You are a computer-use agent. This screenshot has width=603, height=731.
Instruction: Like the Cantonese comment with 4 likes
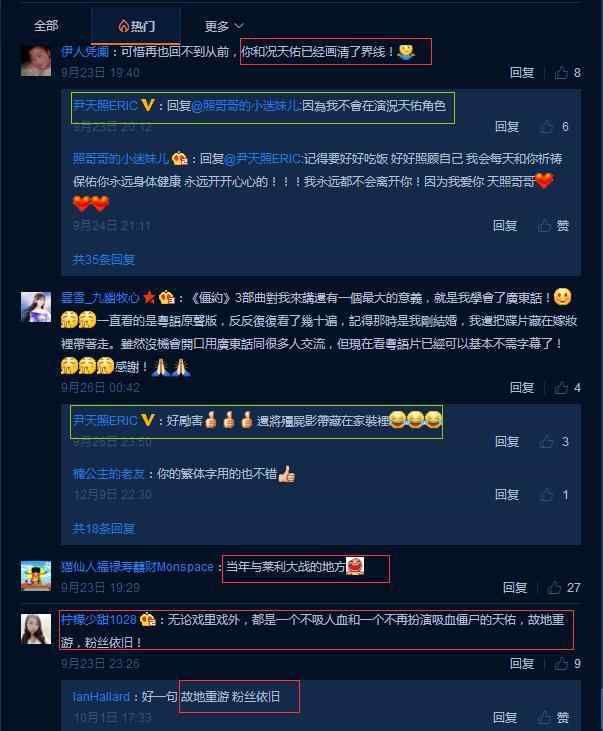click(x=568, y=387)
